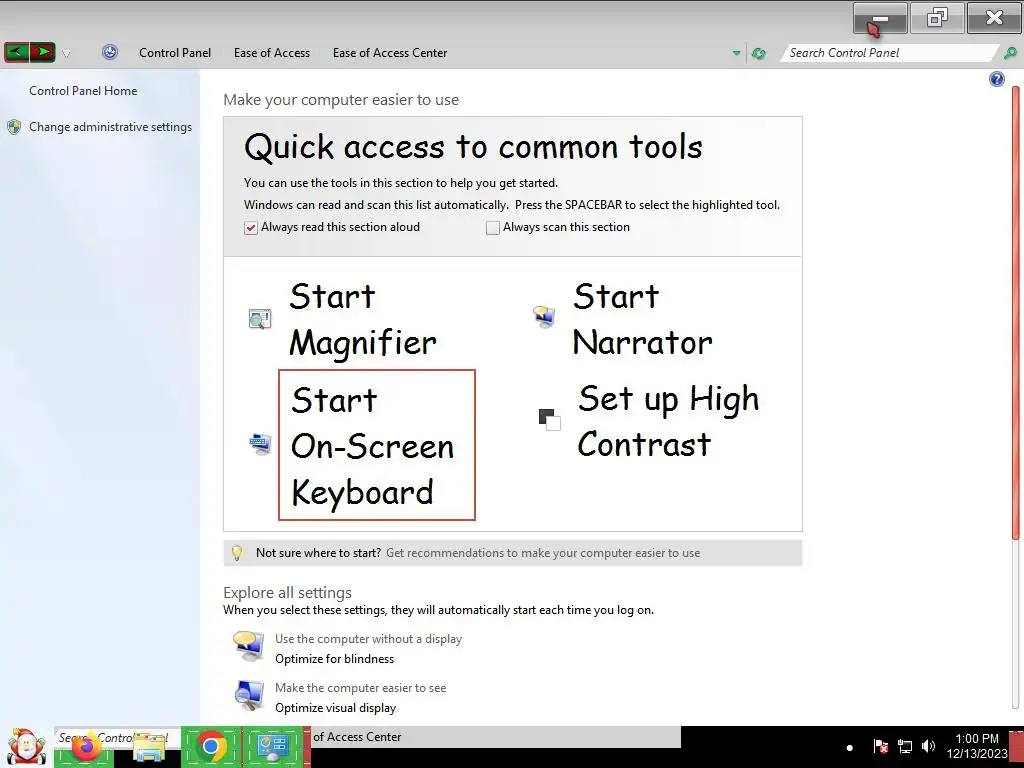Click the Optimize visual display text
Viewport: 1024px width, 768px height.
click(336, 708)
